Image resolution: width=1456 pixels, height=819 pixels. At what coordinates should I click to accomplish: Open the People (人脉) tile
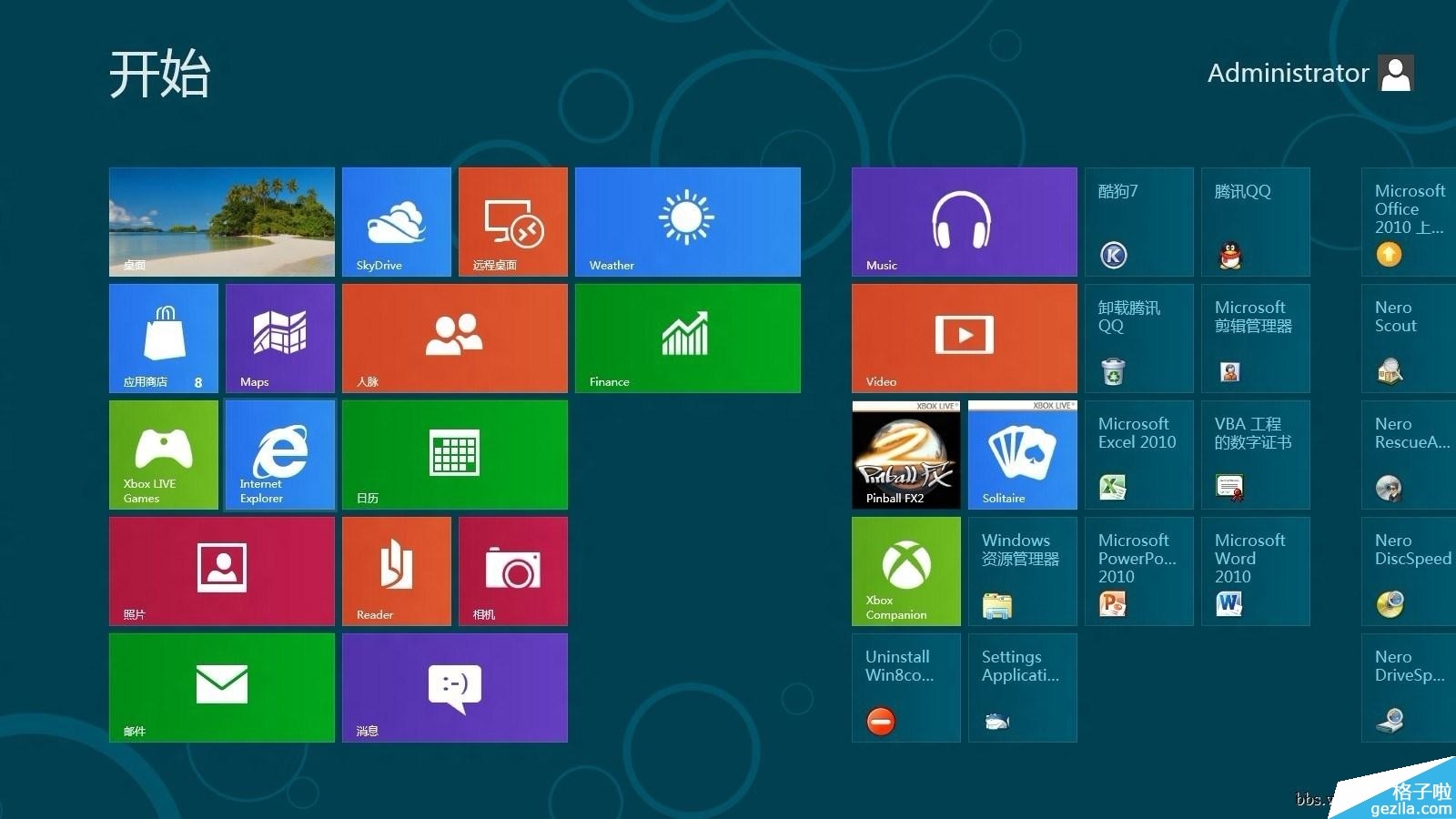click(x=455, y=339)
